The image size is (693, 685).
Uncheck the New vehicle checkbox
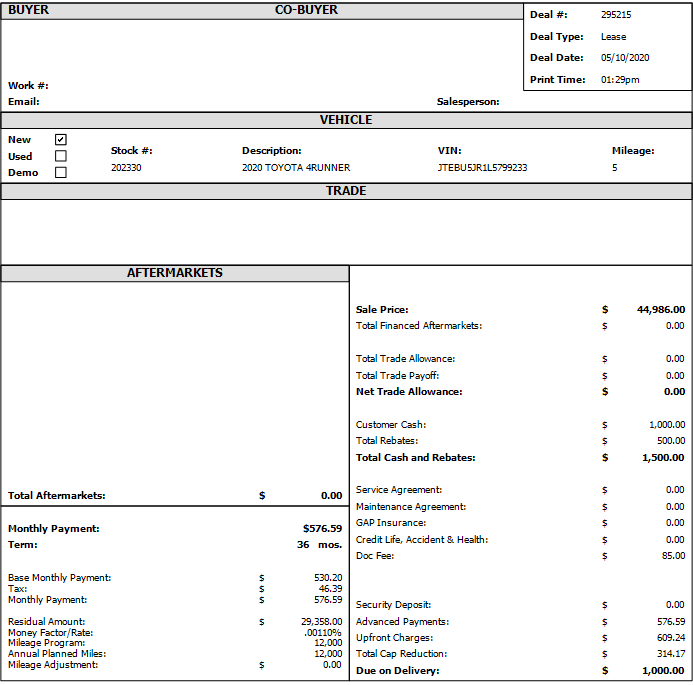[x=61, y=140]
